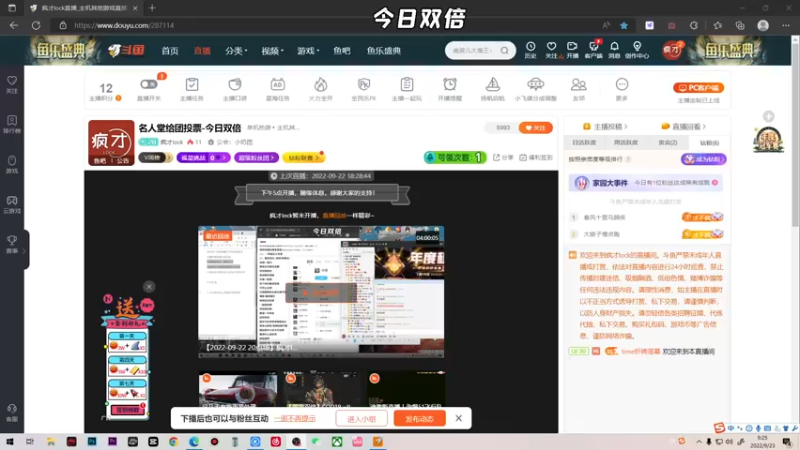The width and height of the screenshot is (800, 450).
Task: Switch to the 日活跃度 tab
Action: point(584,143)
